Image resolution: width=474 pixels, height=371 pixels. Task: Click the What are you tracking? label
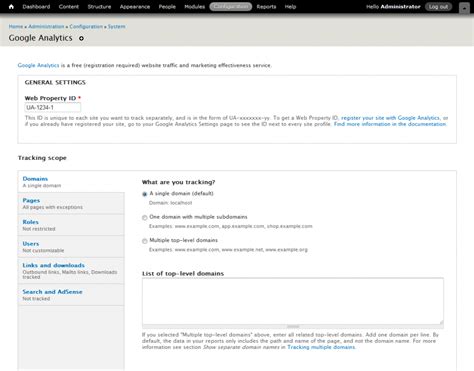tap(178, 182)
